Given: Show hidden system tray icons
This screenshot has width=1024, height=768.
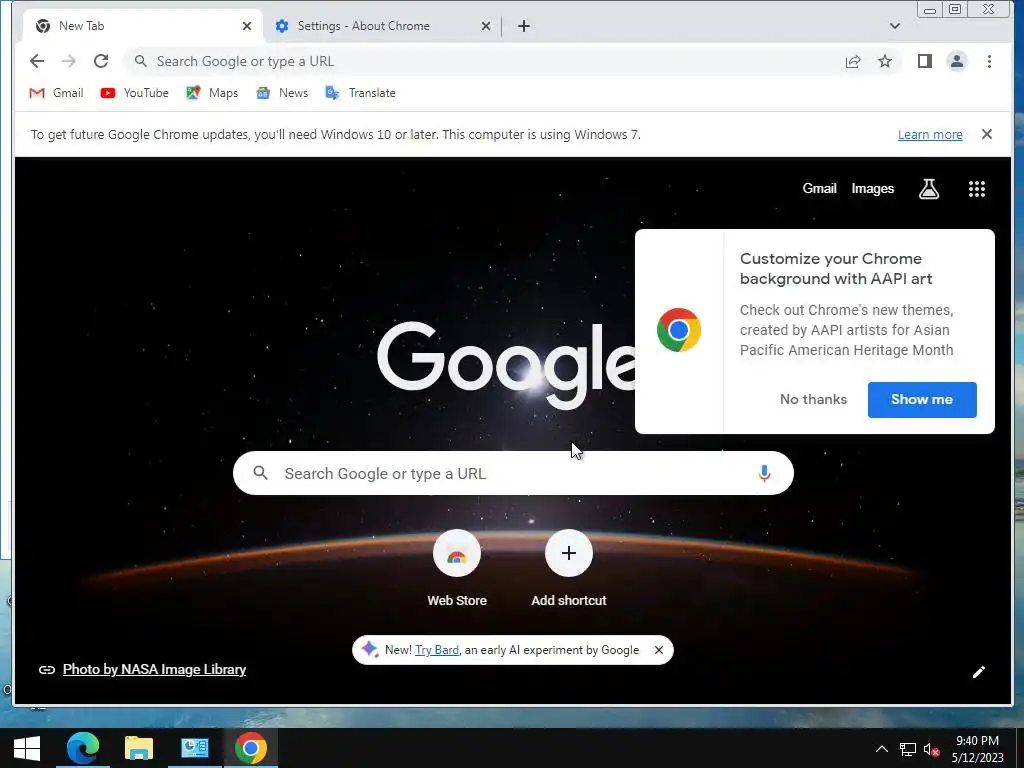Looking at the screenshot, I should [882, 749].
